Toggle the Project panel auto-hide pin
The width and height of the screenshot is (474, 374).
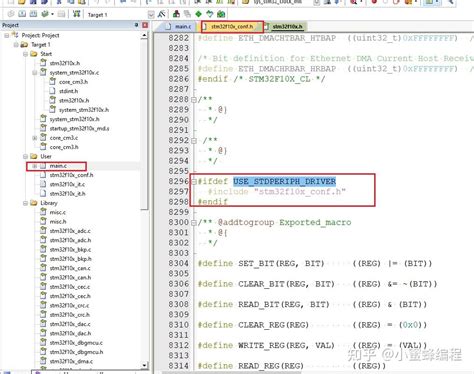[136, 25]
